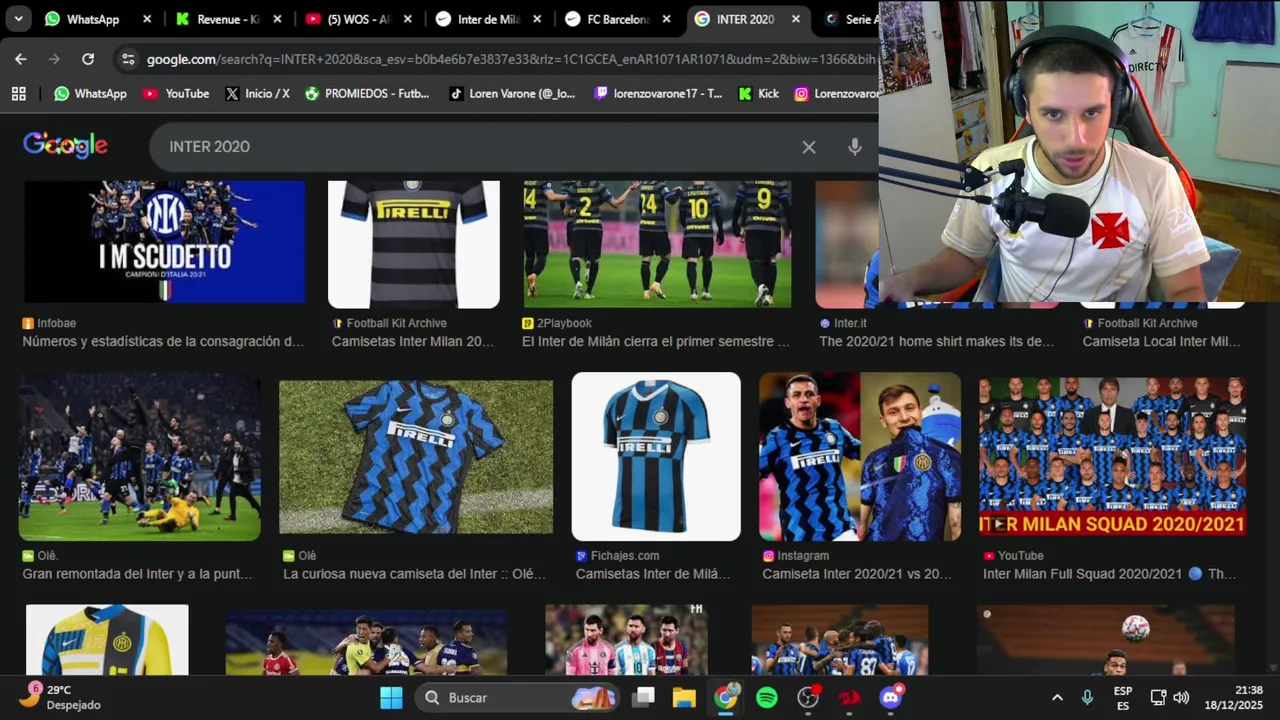Open Google Chrome from taskbar
Viewport: 1280px width, 720px height.
[x=726, y=697]
